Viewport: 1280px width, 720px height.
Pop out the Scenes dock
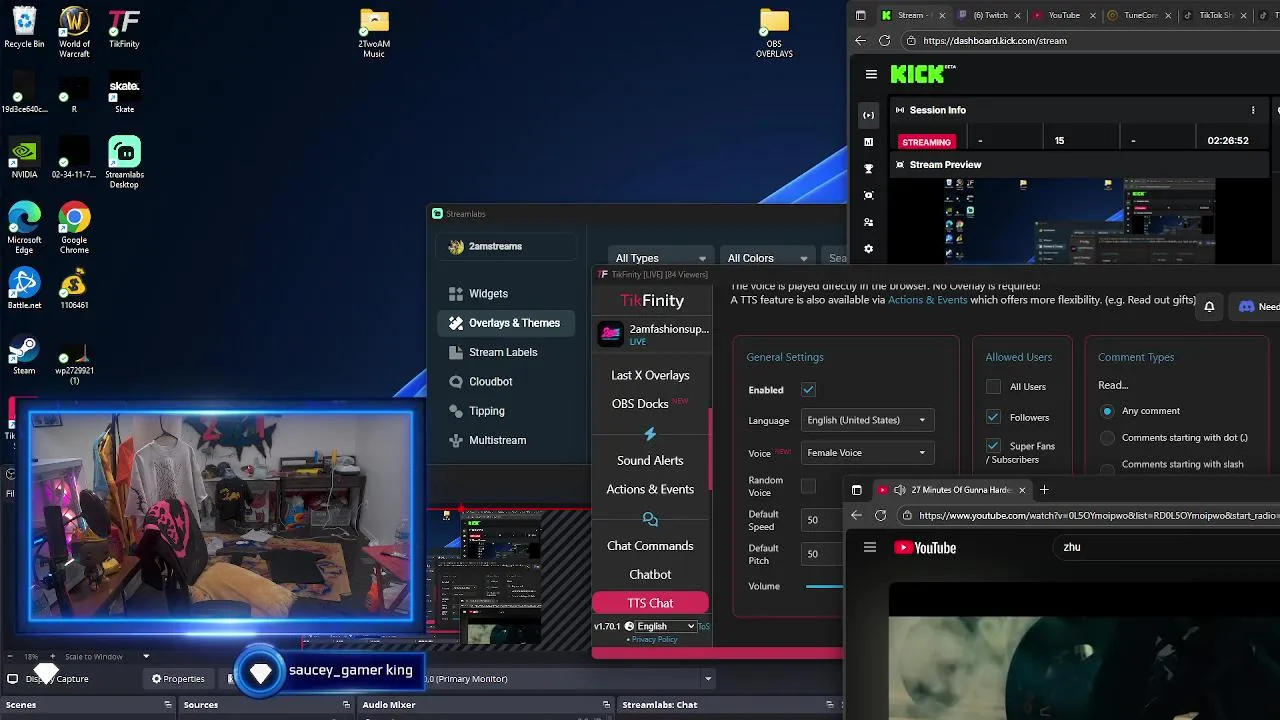[168, 705]
